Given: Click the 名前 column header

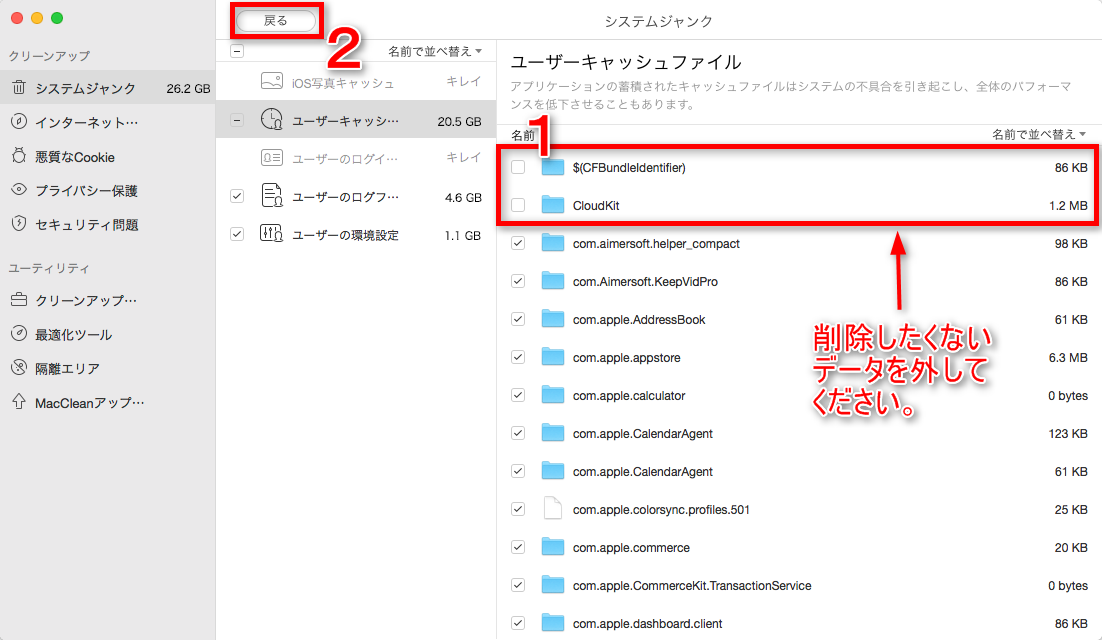Looking at the screenshot, I should click(x=523, y=135).
